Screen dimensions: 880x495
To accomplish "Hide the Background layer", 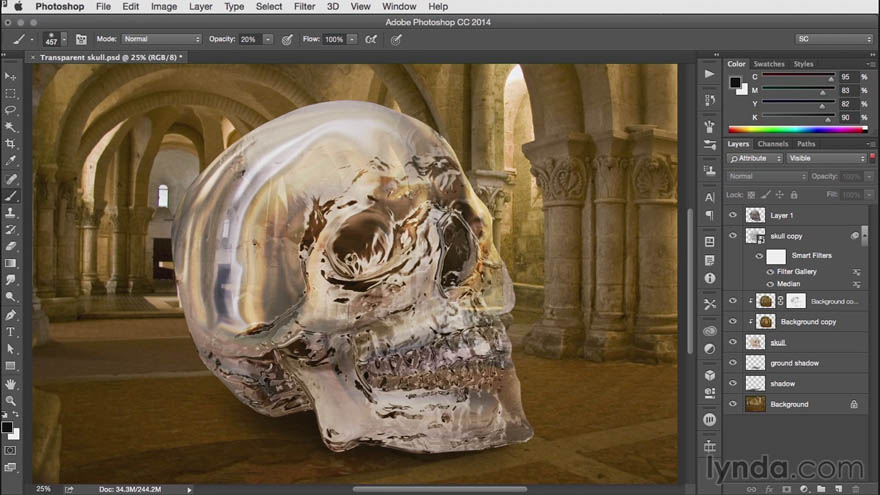I will pos(732,404).
